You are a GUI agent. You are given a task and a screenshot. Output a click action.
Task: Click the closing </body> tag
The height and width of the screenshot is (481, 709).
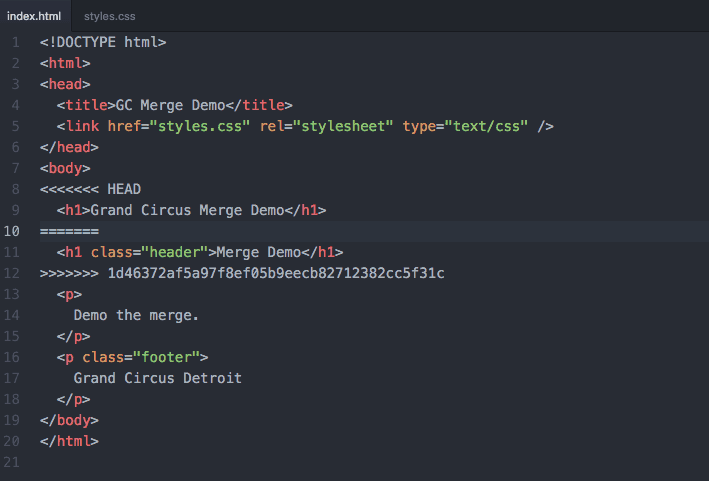(x=69, y=420)
